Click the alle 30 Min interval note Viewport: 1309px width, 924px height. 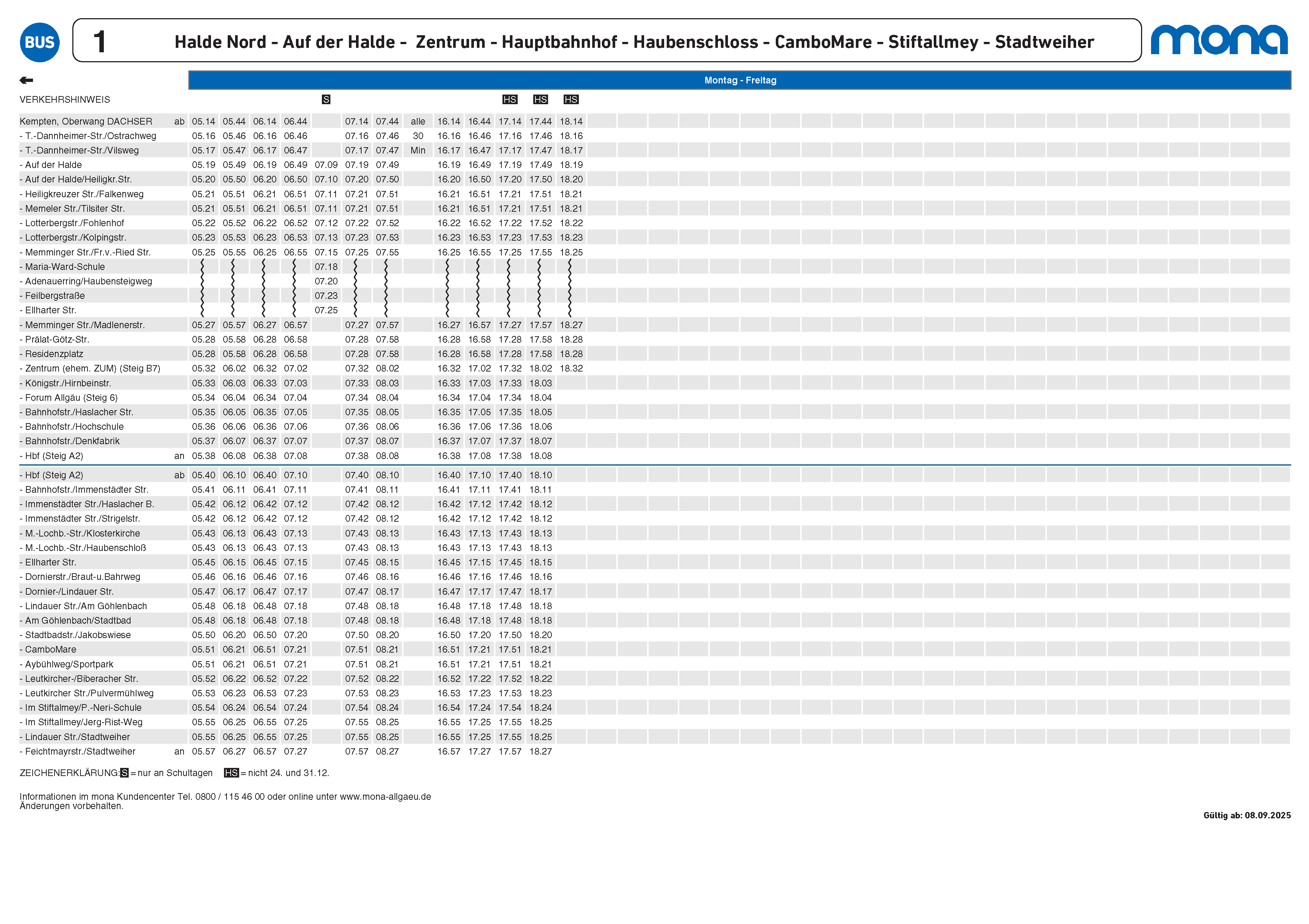418,136
